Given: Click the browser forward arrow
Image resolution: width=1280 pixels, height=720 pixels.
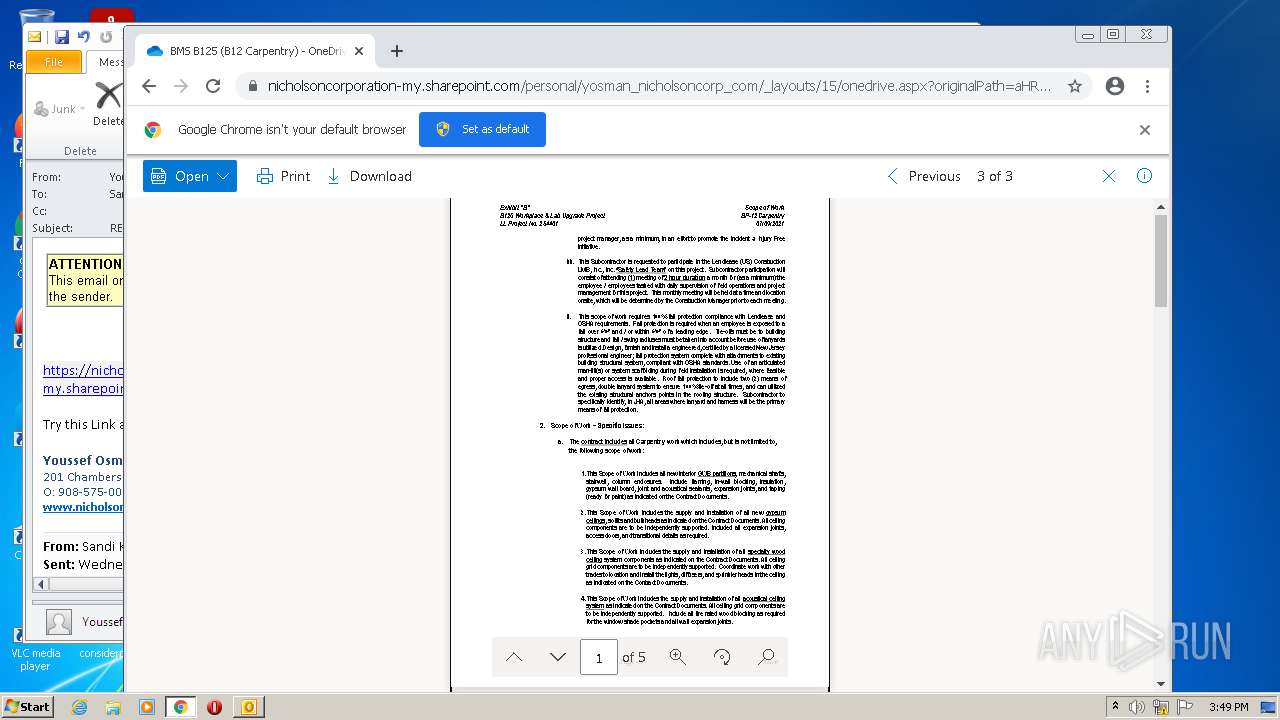Looking at the screenshot, I should (x=181, y=86).
